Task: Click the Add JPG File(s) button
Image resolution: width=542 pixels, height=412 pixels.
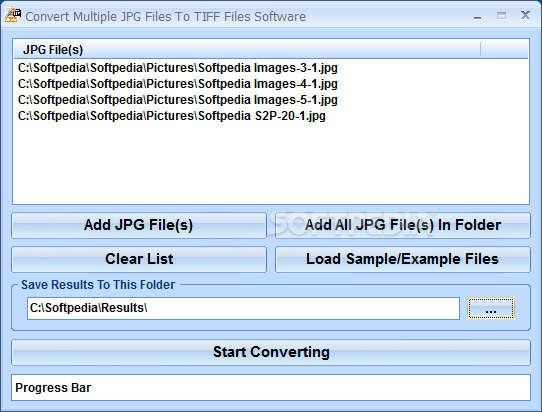Action: pos(139,225)
